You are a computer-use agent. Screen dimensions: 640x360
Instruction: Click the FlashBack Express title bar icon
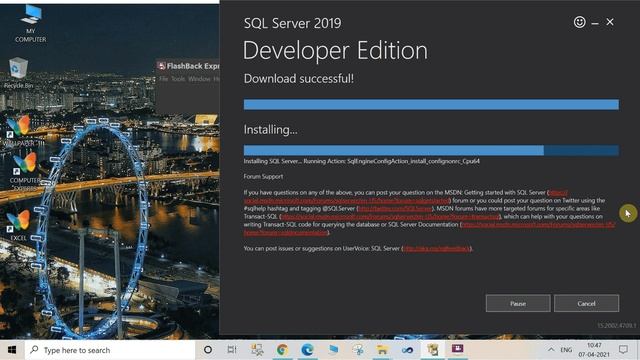click(x=162, y=66)
